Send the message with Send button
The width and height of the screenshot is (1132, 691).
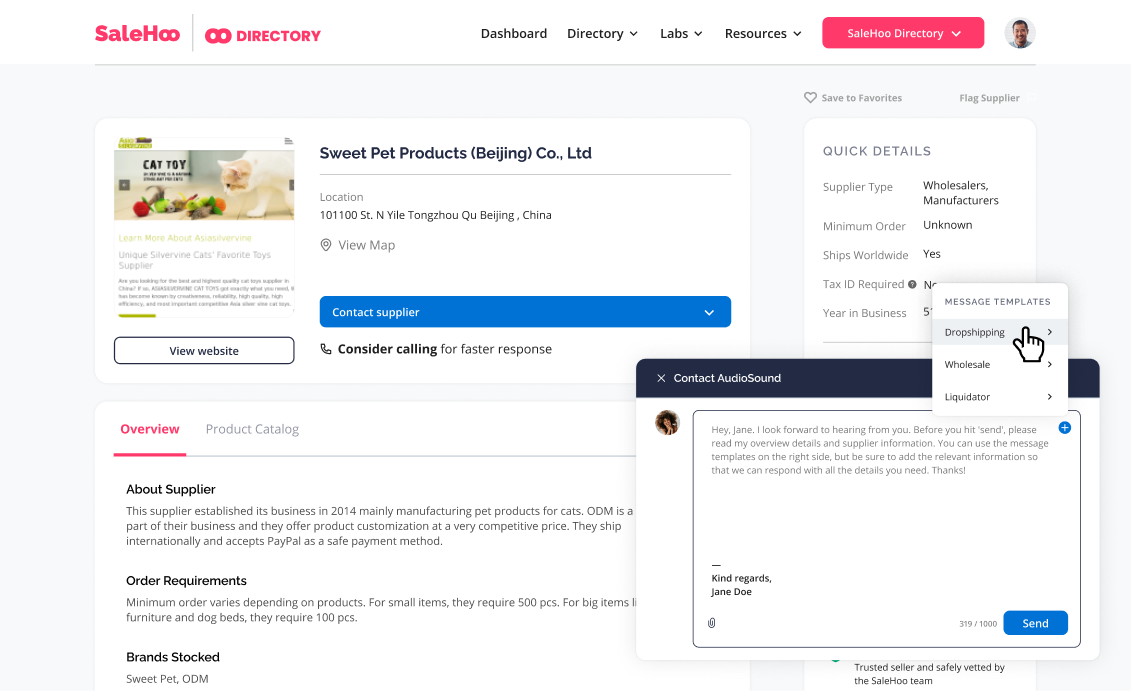[x=1035, y=623]
